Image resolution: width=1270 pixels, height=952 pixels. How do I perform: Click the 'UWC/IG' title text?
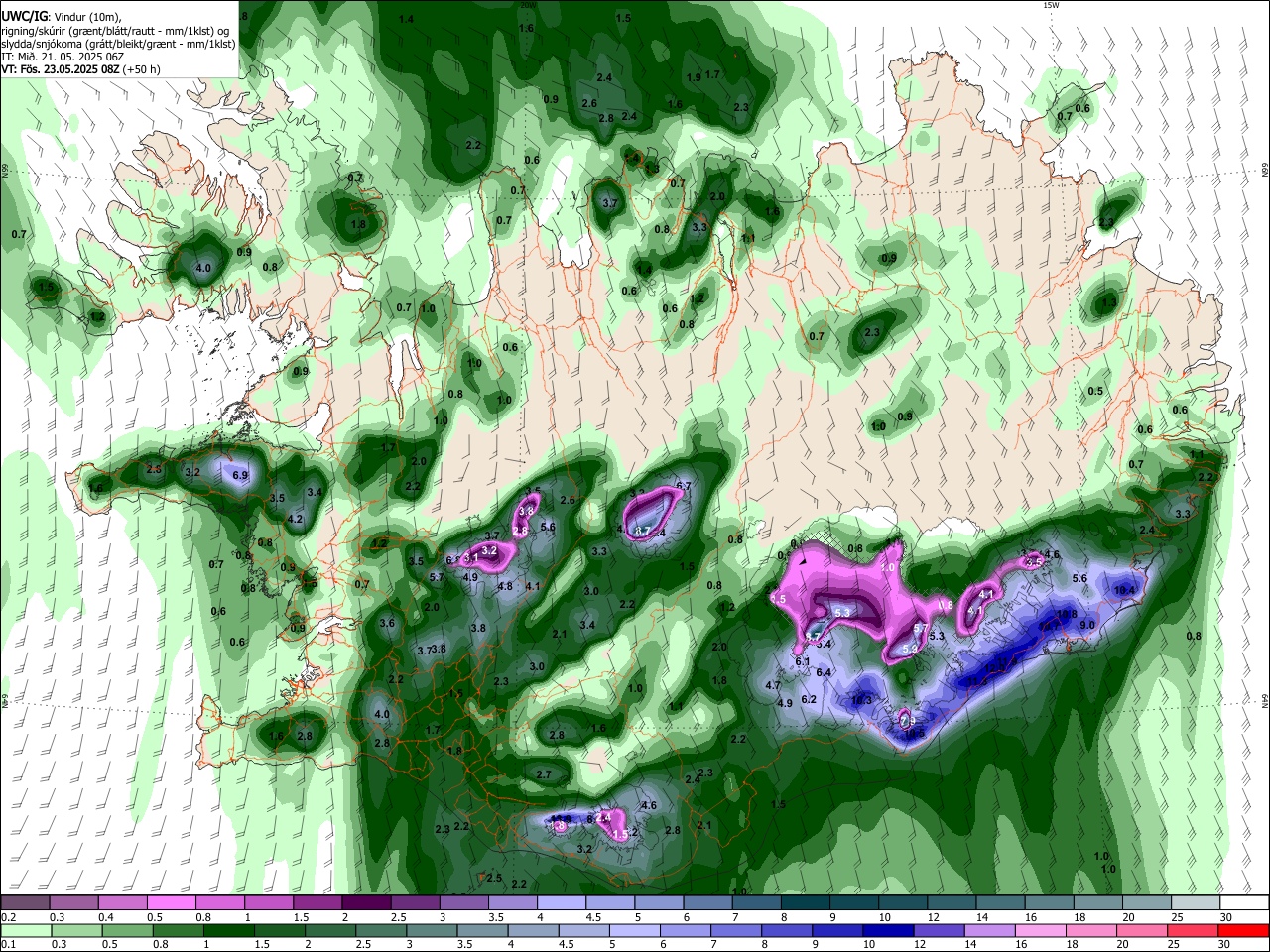point(24,16)
